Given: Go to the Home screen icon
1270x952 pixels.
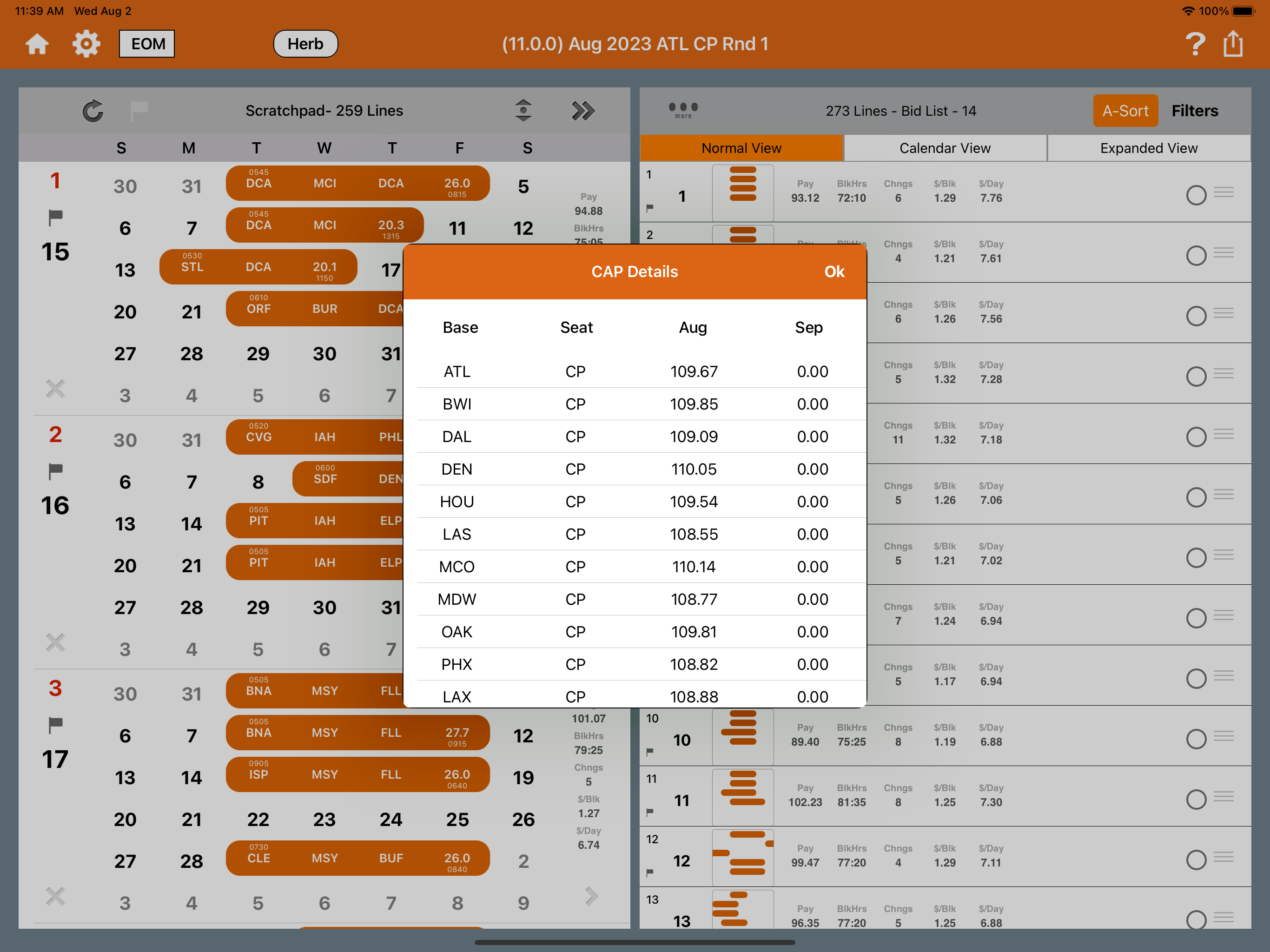Looking at the screenshot, I should point(37,44).
